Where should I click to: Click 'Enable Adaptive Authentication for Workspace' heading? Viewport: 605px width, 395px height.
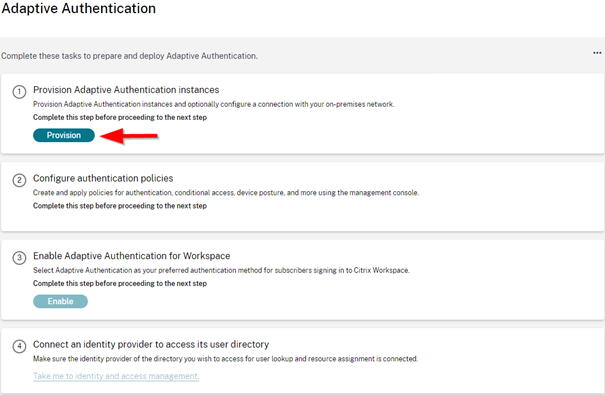[x=132, y=256]
